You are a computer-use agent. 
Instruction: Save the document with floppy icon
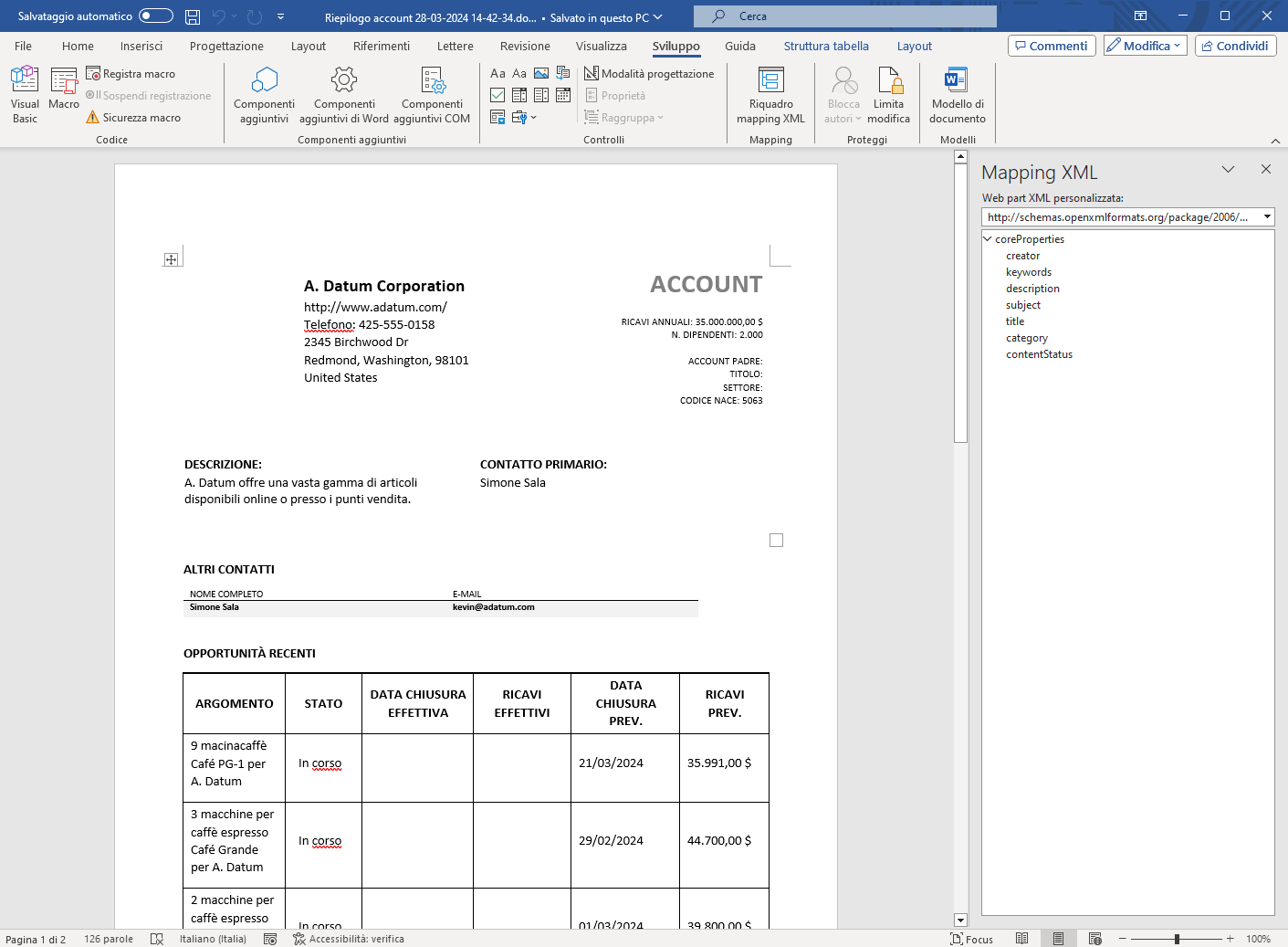coord(193,16)
